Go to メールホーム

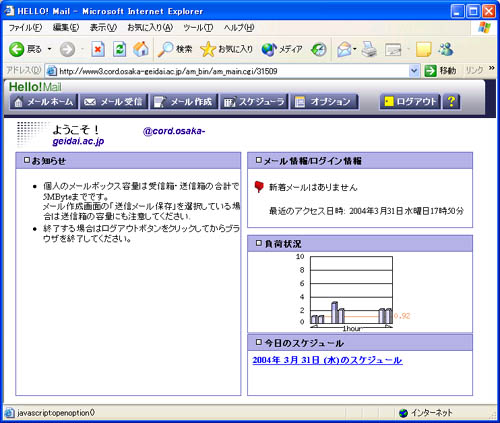point(44,102)
